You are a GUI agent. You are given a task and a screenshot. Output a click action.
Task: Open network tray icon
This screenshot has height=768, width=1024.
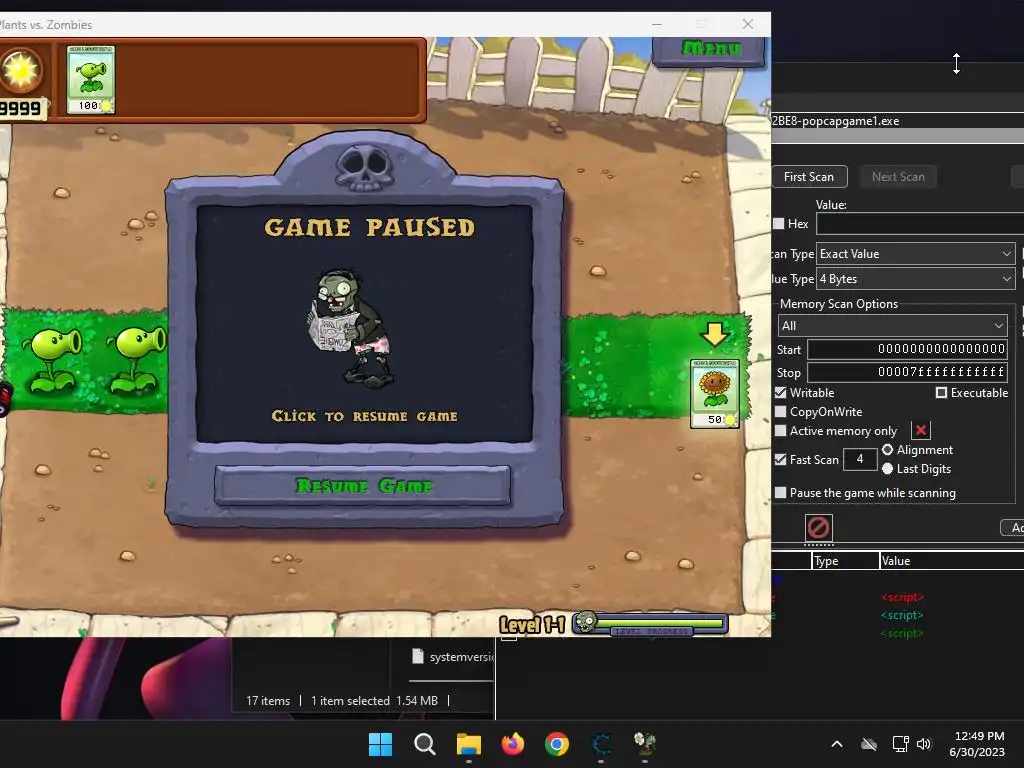pyautogui.click(x=901, y=744)
